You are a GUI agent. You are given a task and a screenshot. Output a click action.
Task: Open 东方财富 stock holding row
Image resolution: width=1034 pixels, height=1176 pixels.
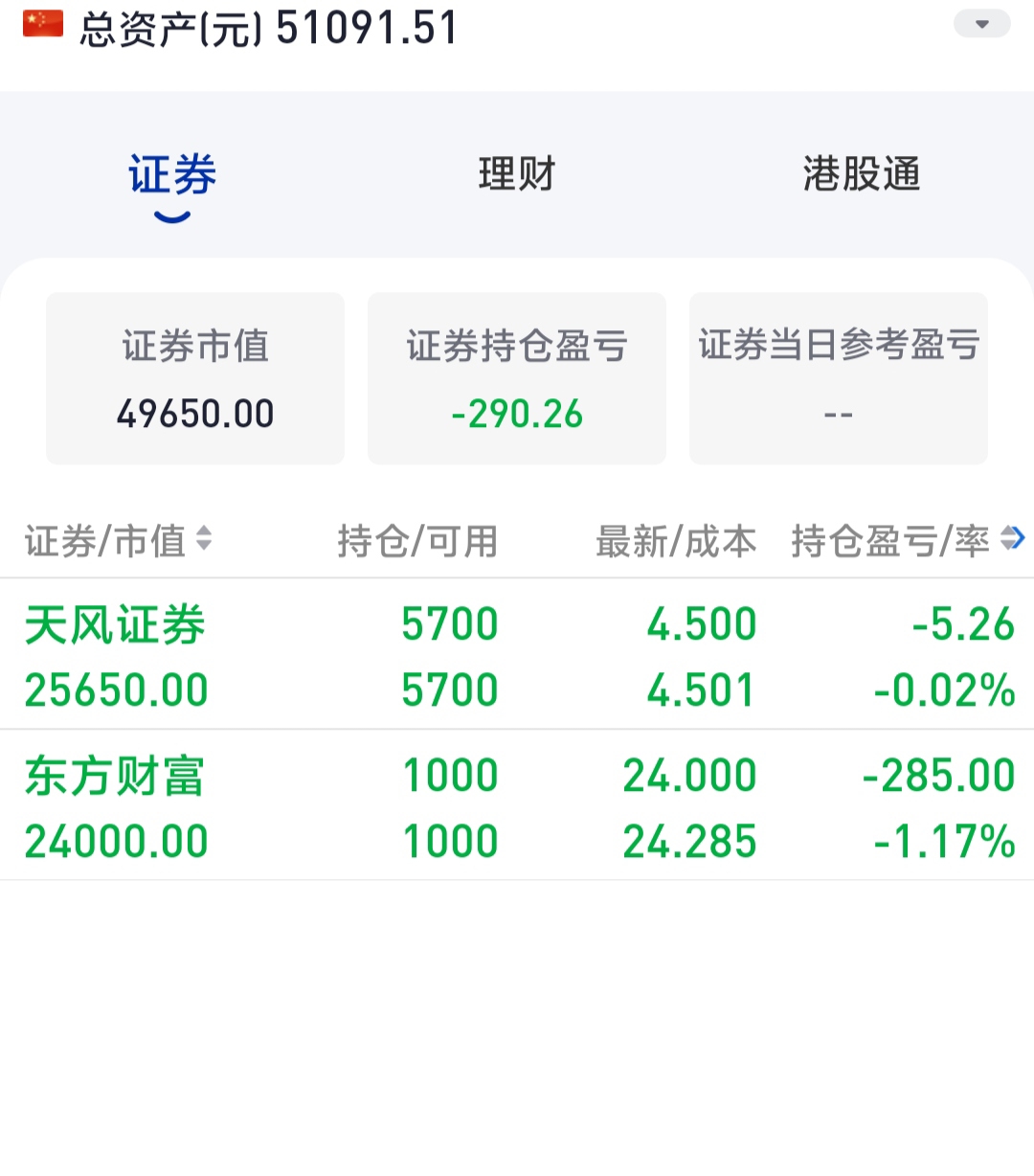click(x=517, y=806)
